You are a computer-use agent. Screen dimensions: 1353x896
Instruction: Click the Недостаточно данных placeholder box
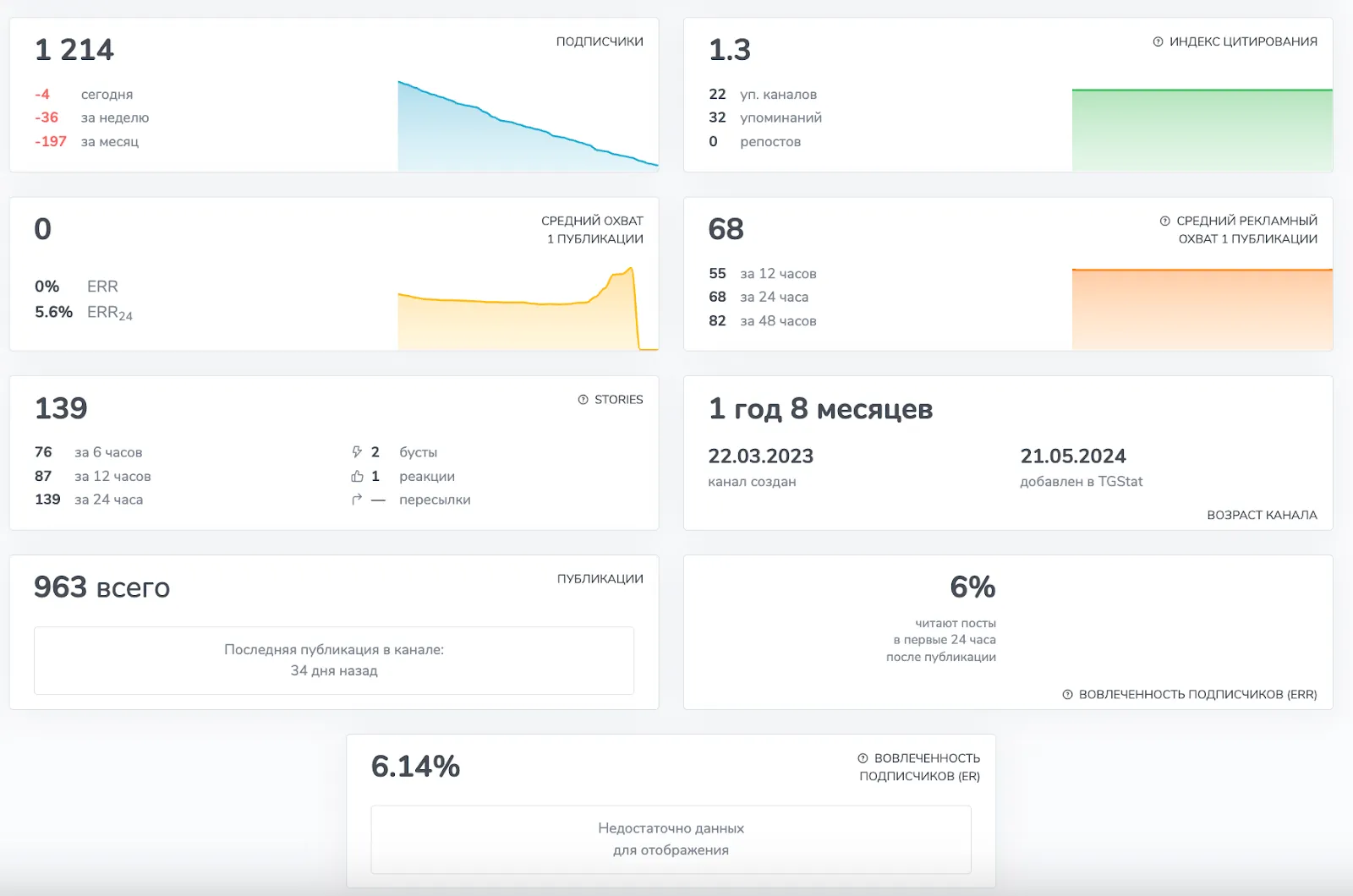[671, 839]
